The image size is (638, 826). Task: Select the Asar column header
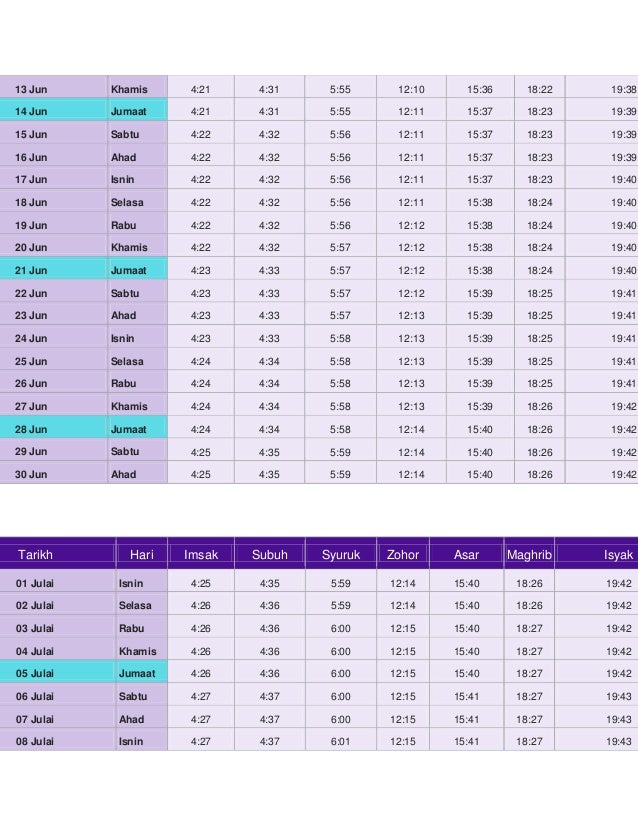pyautogui.click(x=466, y=554)
